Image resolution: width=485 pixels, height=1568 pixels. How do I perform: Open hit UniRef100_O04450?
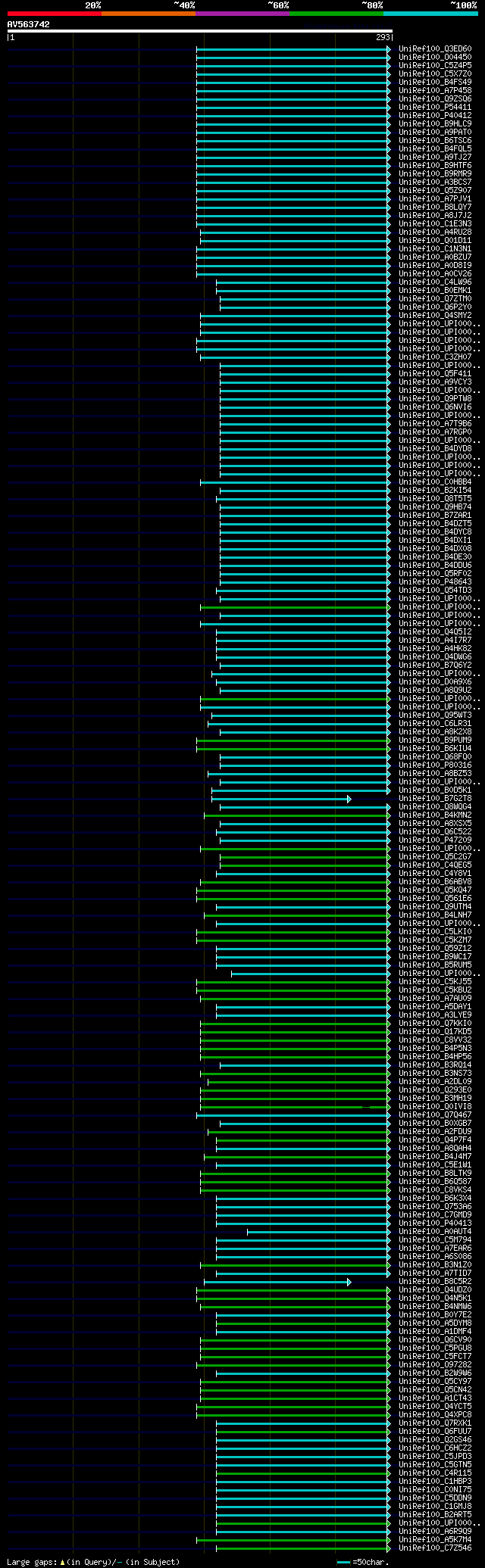435,58
